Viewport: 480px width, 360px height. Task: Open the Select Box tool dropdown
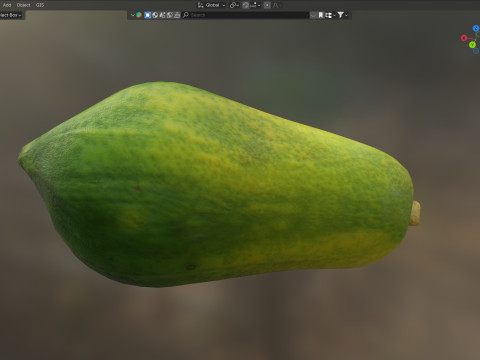pos(11,15)
